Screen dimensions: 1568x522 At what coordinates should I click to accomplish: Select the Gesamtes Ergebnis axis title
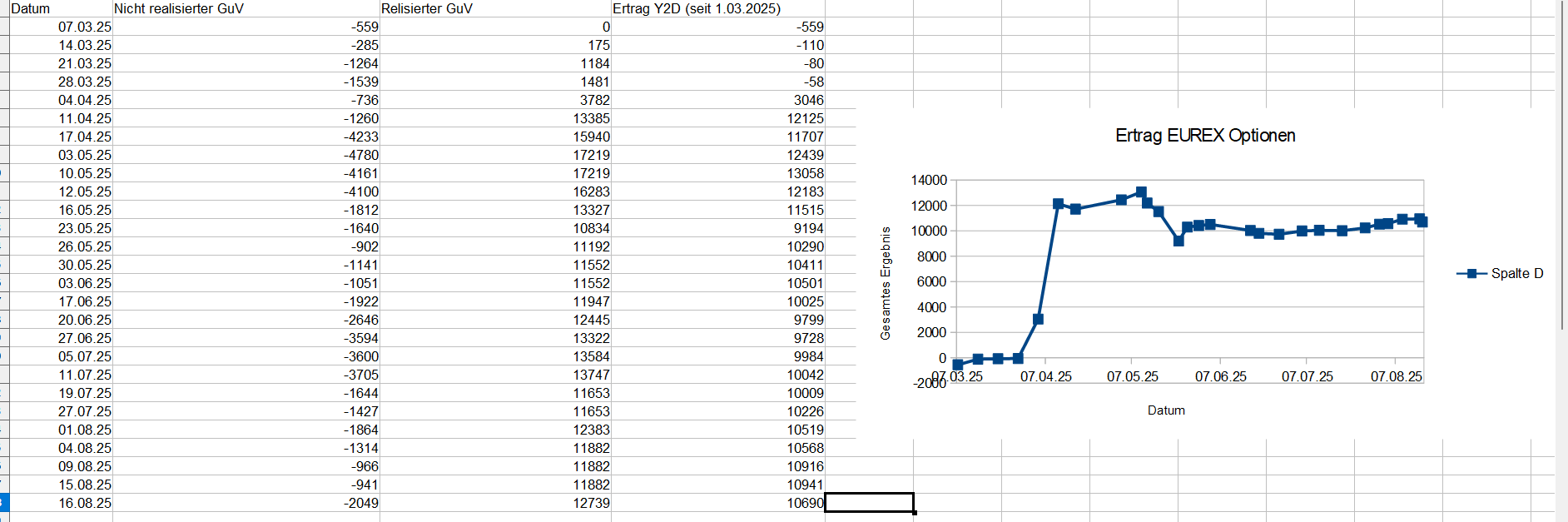coord(886,283)
